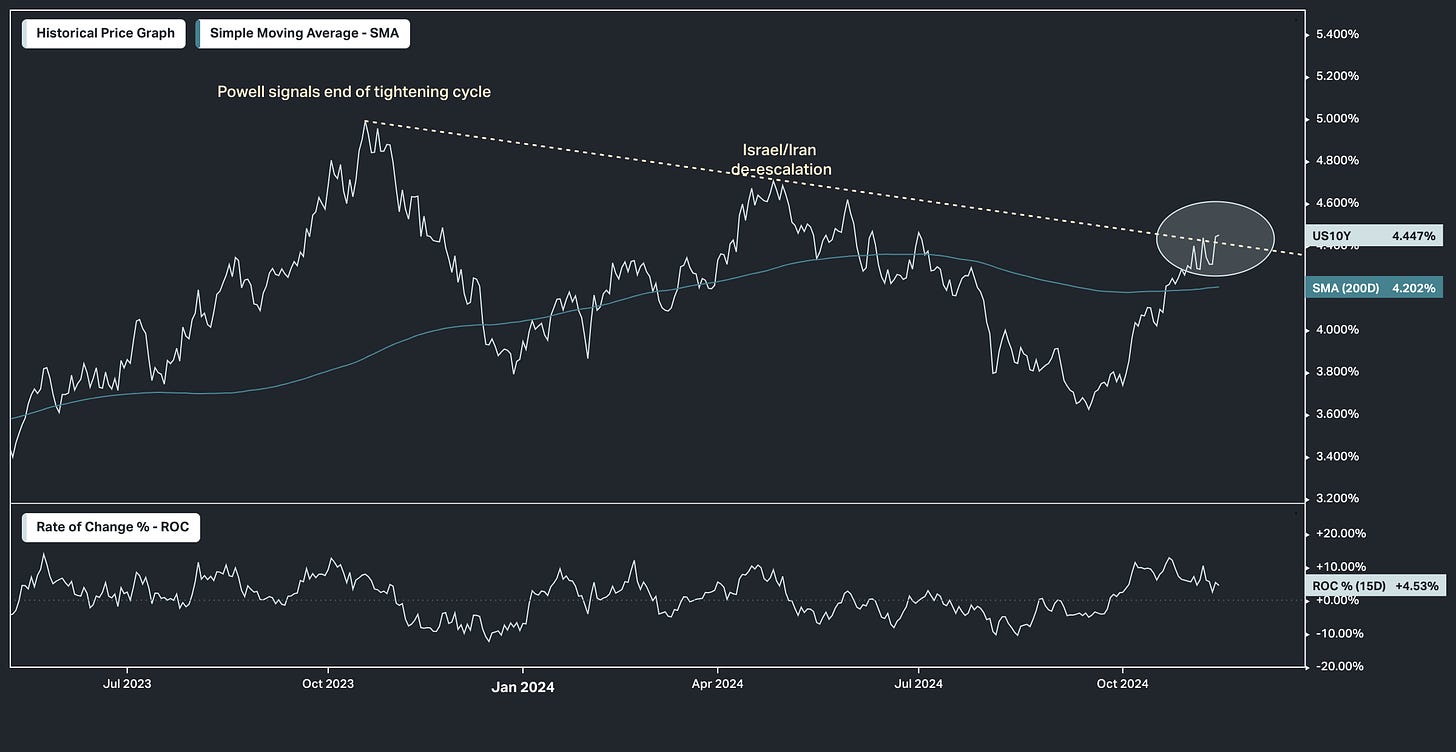Click the Apr 2024 date label
The image size is (1456, 752).
click(720, 684)
